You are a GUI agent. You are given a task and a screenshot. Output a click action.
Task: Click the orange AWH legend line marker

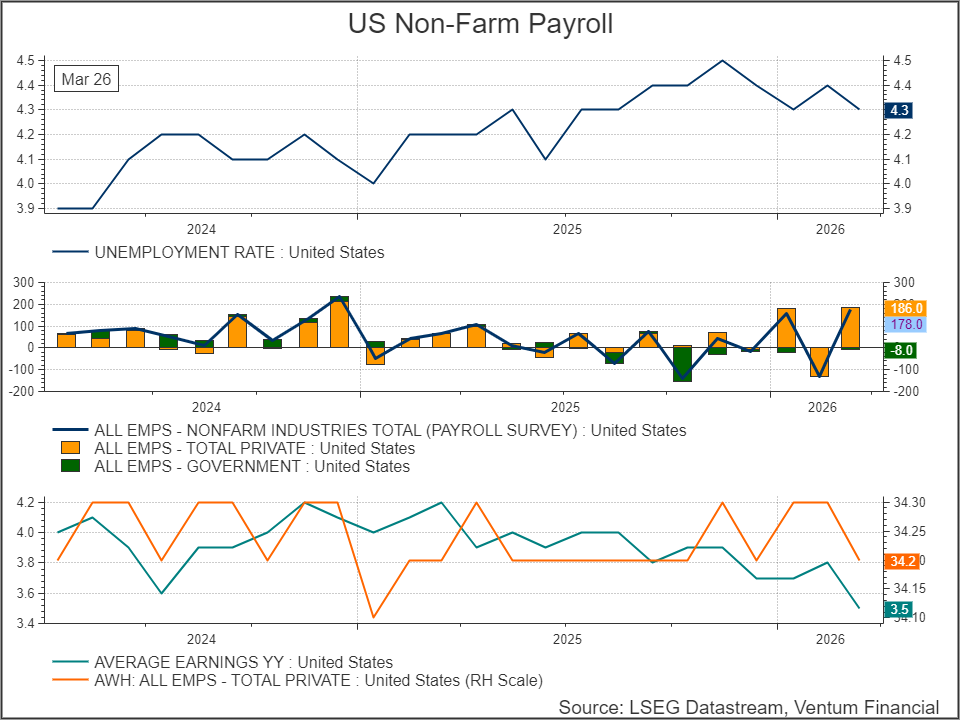coord(70,680)
